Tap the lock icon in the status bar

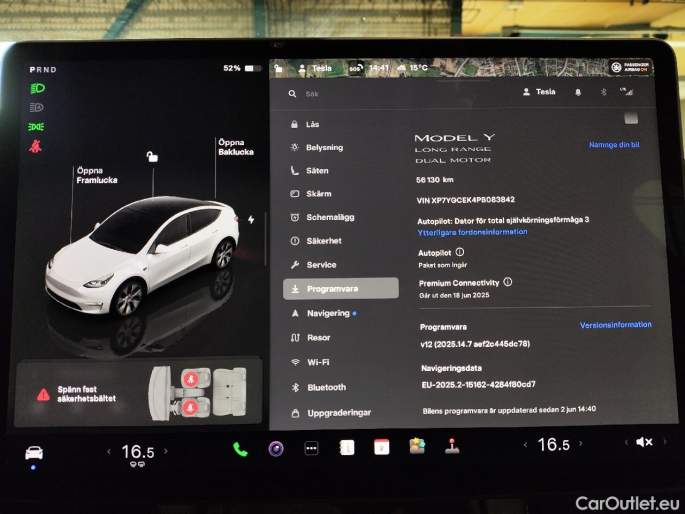tap(278, 68)
